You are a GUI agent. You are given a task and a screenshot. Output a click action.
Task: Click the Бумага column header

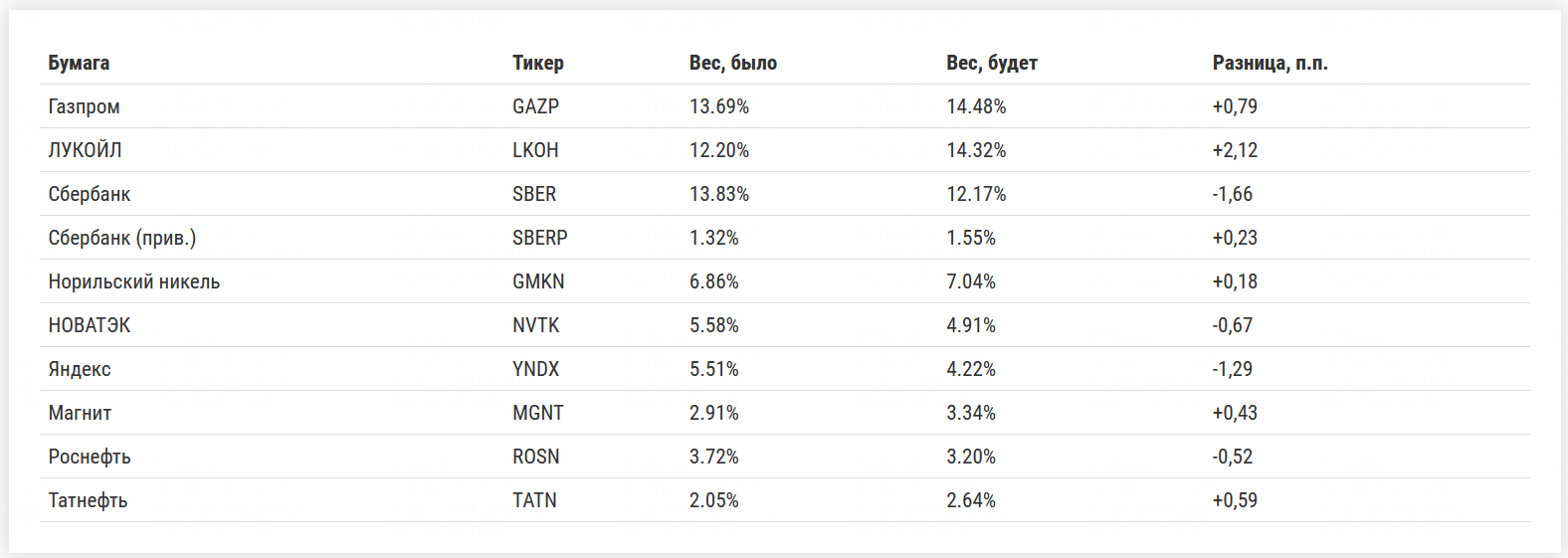pos(79,63)
